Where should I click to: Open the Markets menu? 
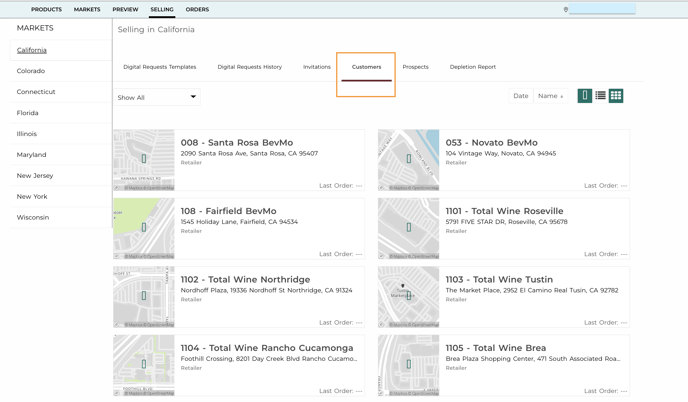(87, 9)
